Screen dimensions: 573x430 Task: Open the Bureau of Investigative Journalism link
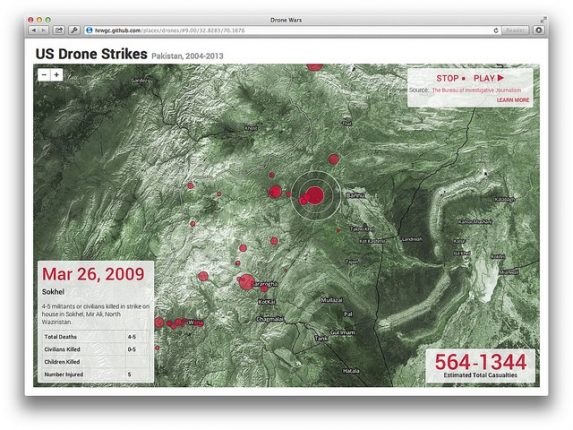pyautogui.click(x=476, y=90)
